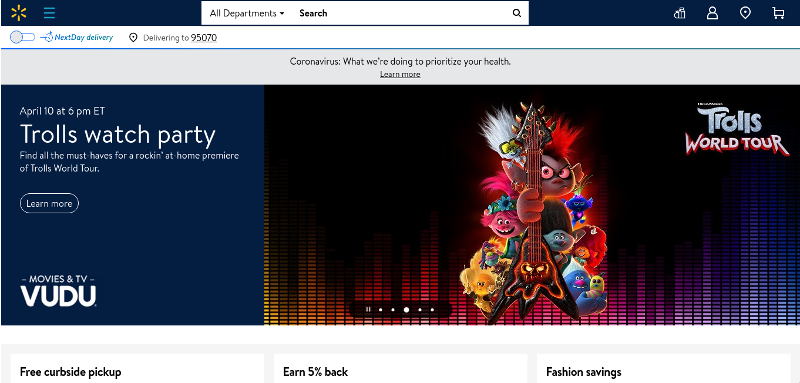Click Learn more on Trolls watch party
Viewport: 800px width, 383px height.
[x=49, y=203]
